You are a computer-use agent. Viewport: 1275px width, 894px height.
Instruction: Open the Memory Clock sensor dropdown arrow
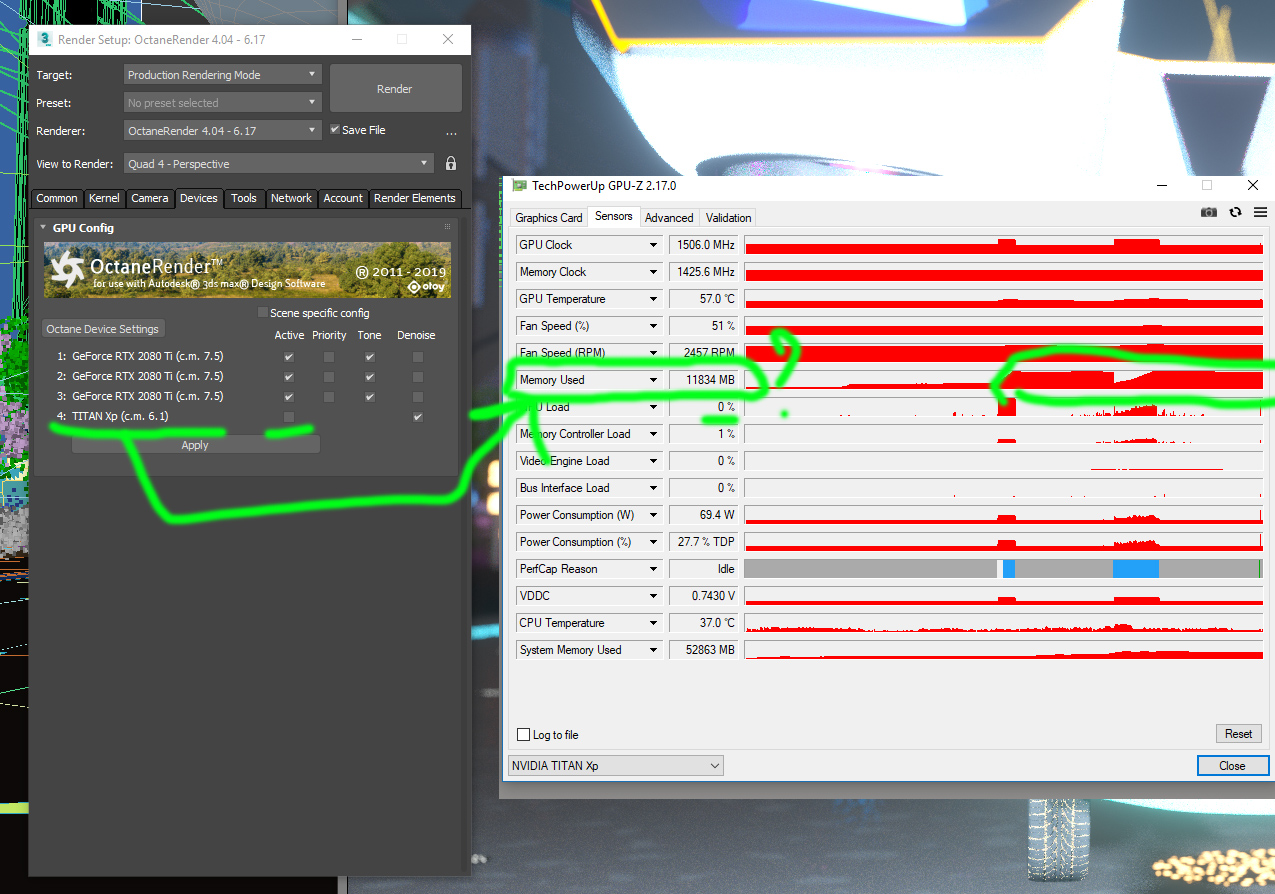click(x=653, y=272)
